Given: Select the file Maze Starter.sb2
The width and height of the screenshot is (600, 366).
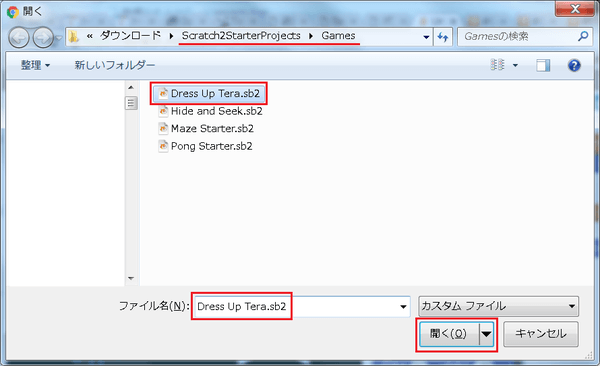Looking at the screenshot, I should click(206, 128).
